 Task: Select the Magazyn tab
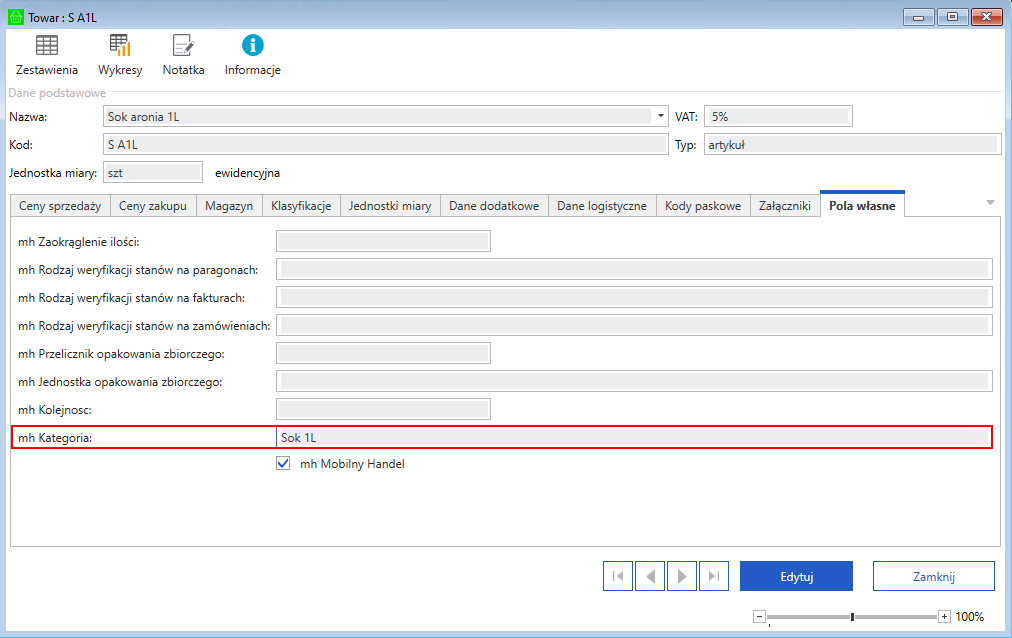click(229, 206)
